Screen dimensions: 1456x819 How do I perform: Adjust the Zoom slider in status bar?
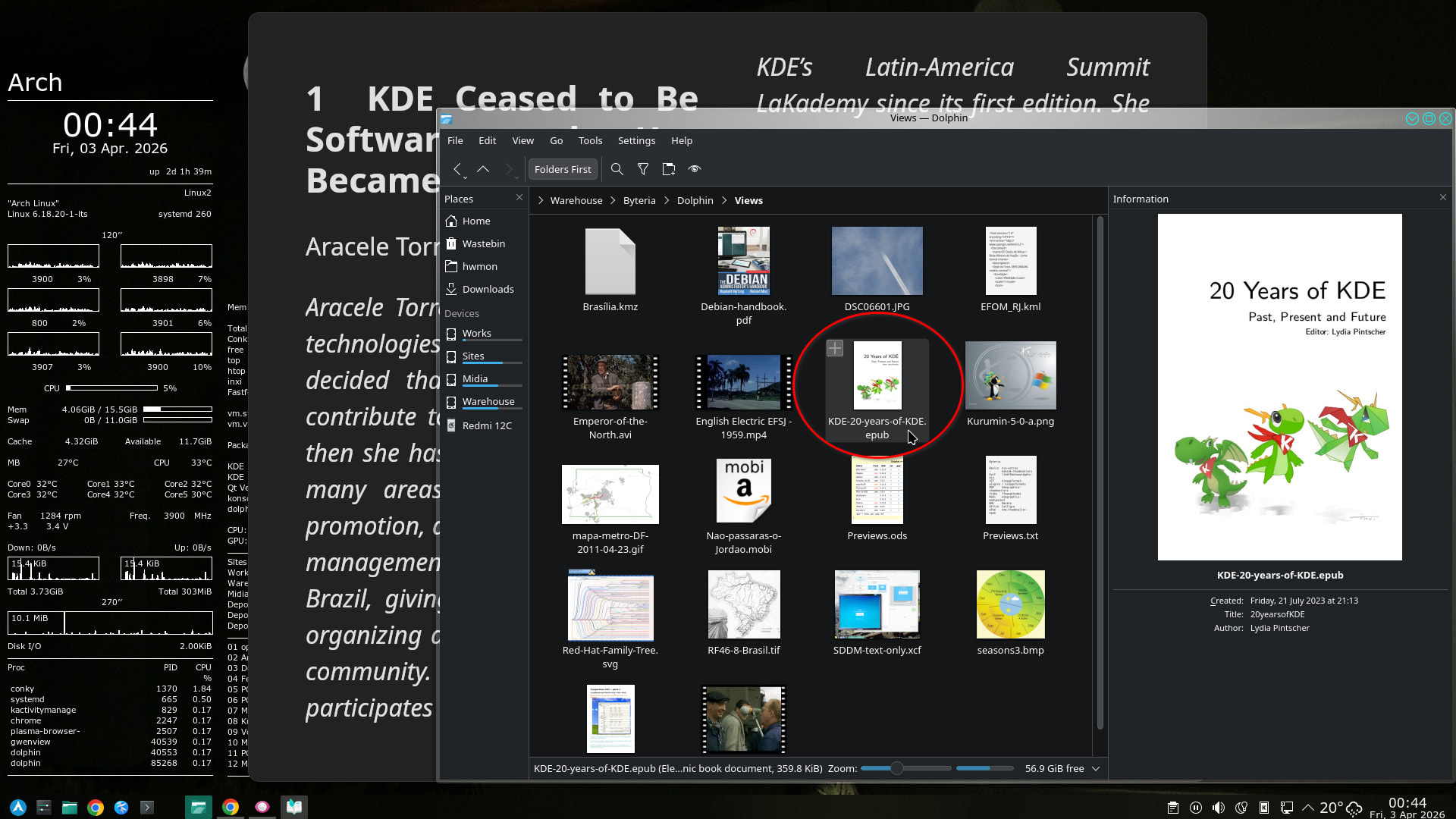[897, 768]
